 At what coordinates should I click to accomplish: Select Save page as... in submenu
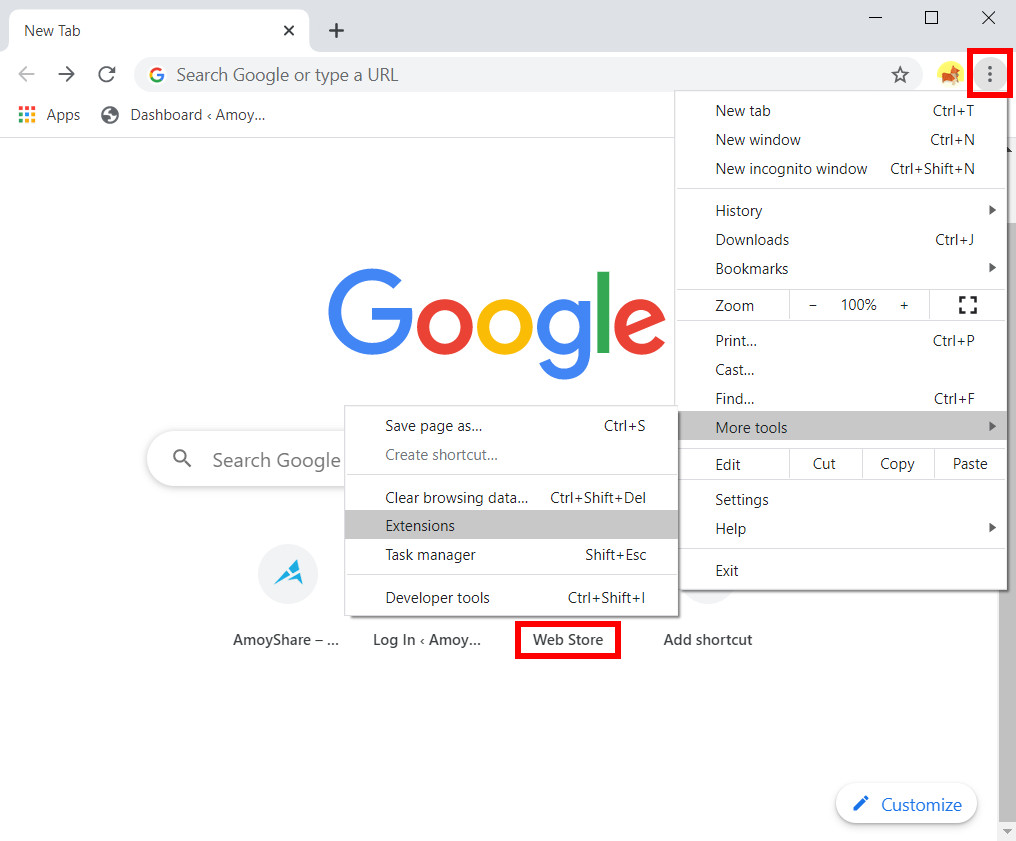coord(511,426)
